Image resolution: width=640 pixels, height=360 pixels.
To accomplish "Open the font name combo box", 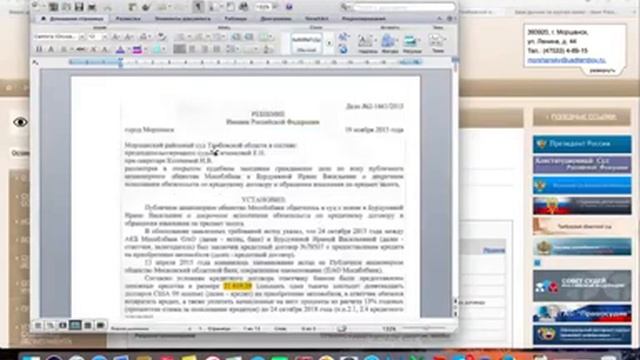I will coord(59,37).
